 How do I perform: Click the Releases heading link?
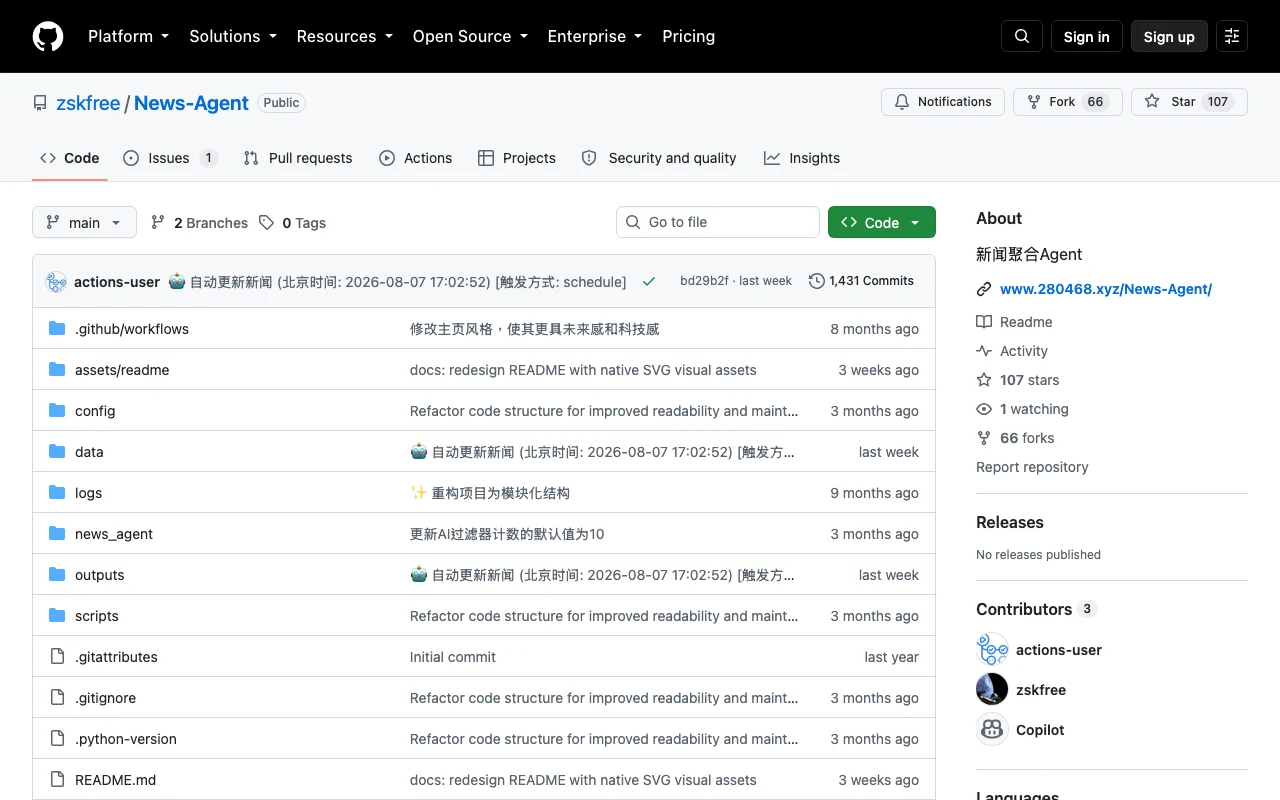click(1010, 522)
